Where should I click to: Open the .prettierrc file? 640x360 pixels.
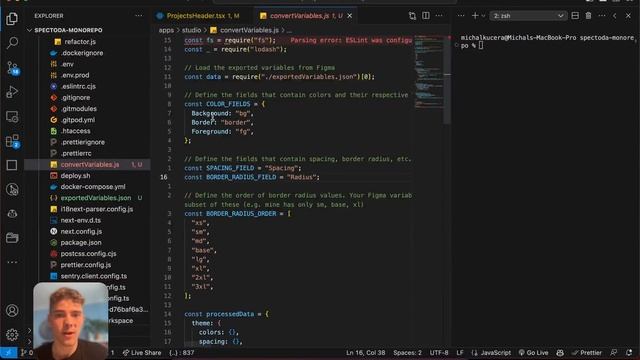coord(76,153)
